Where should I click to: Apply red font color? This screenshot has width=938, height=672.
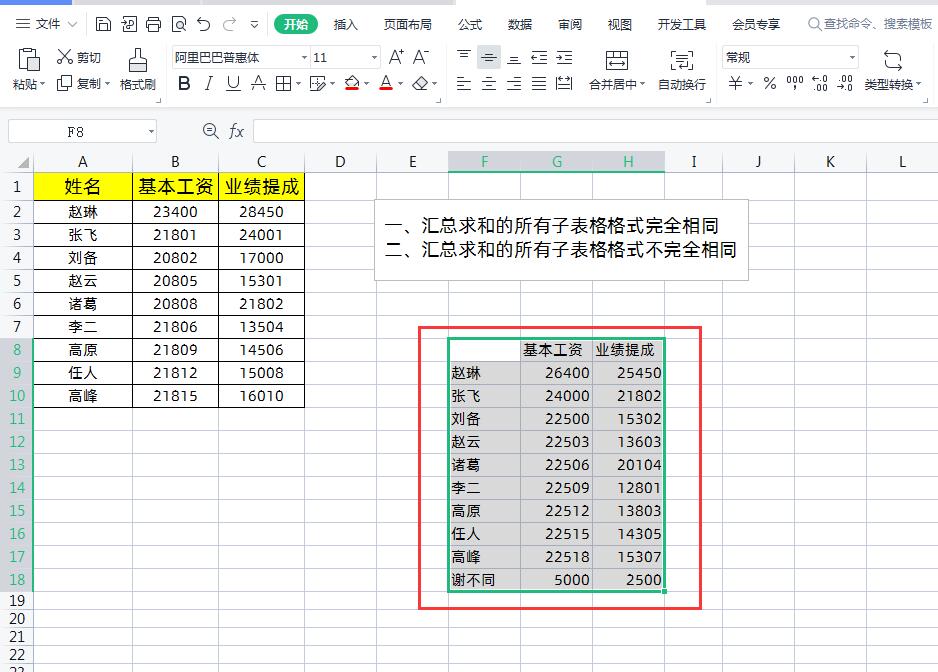pos(386,83)
